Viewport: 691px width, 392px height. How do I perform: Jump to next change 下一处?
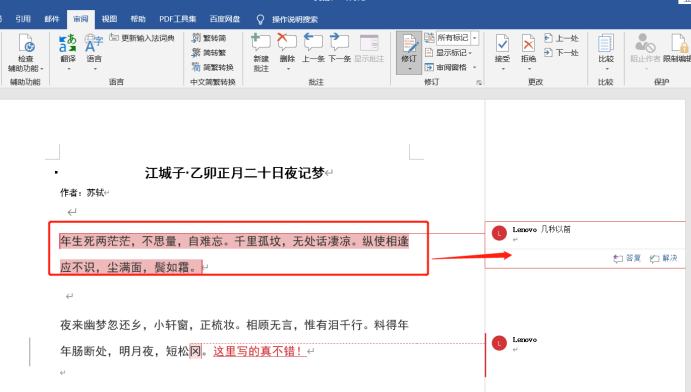pyautogui.click(x=561, y=53)
